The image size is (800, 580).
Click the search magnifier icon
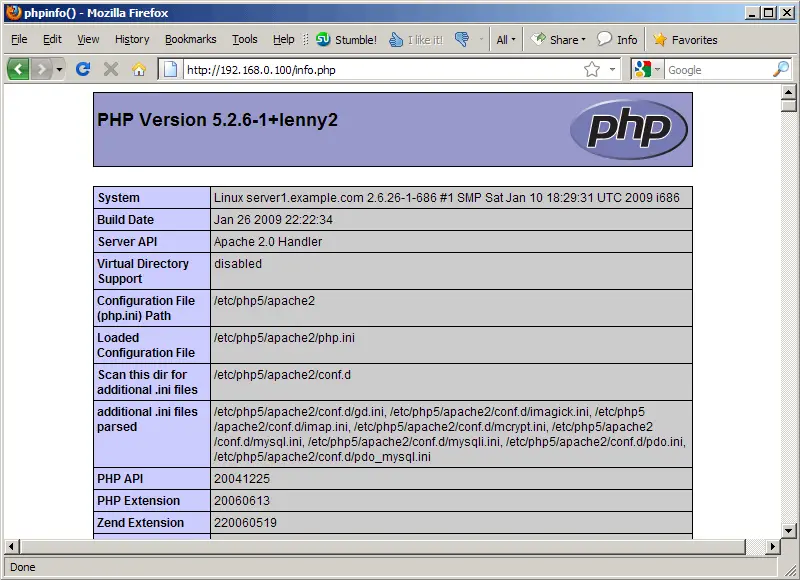781,69
